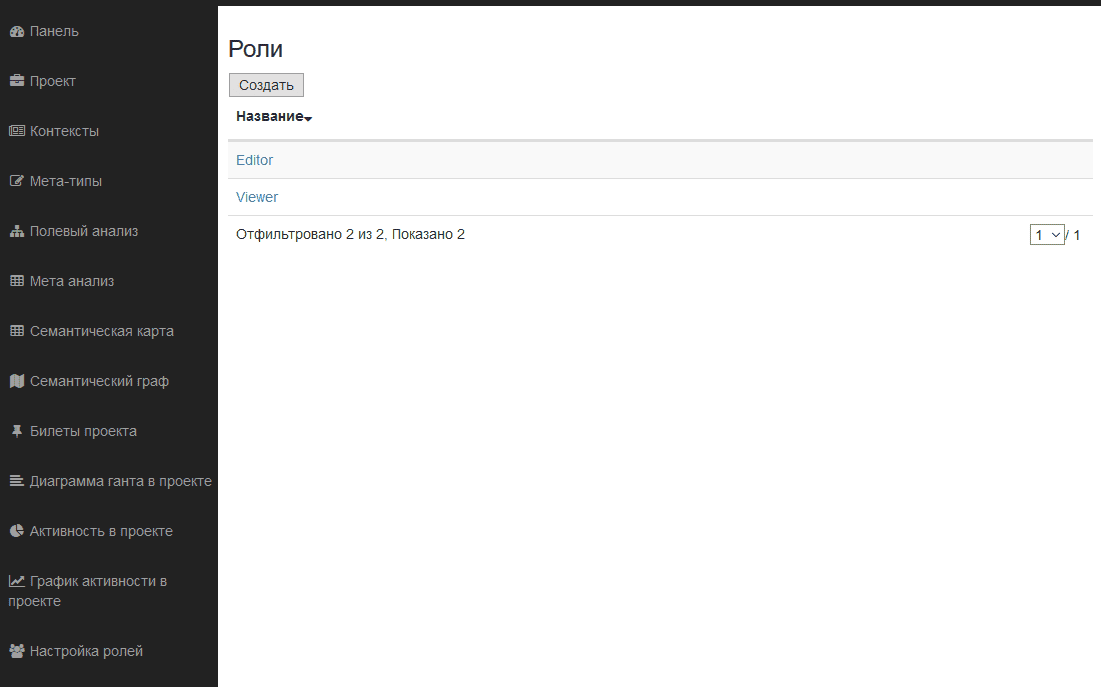Click the edit icon beside Мета-типы
This screenshot has width=1101, height=687.
pos(17,182)
